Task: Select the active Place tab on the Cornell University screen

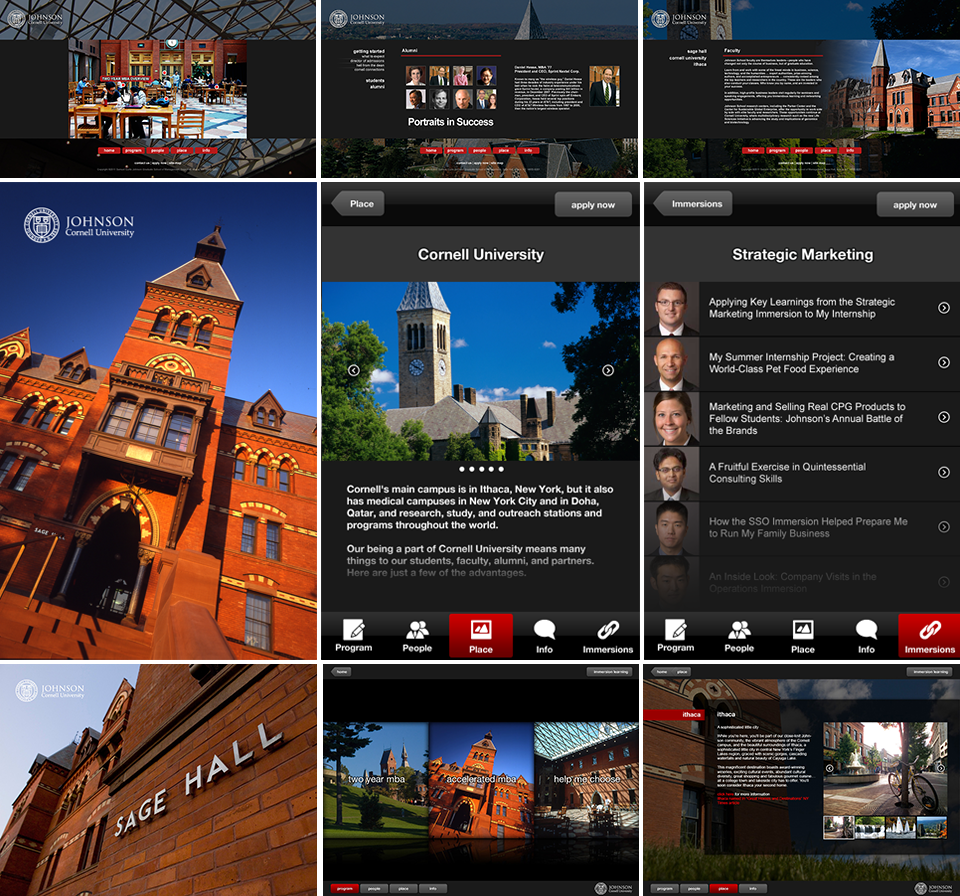Action: point(481,636)
